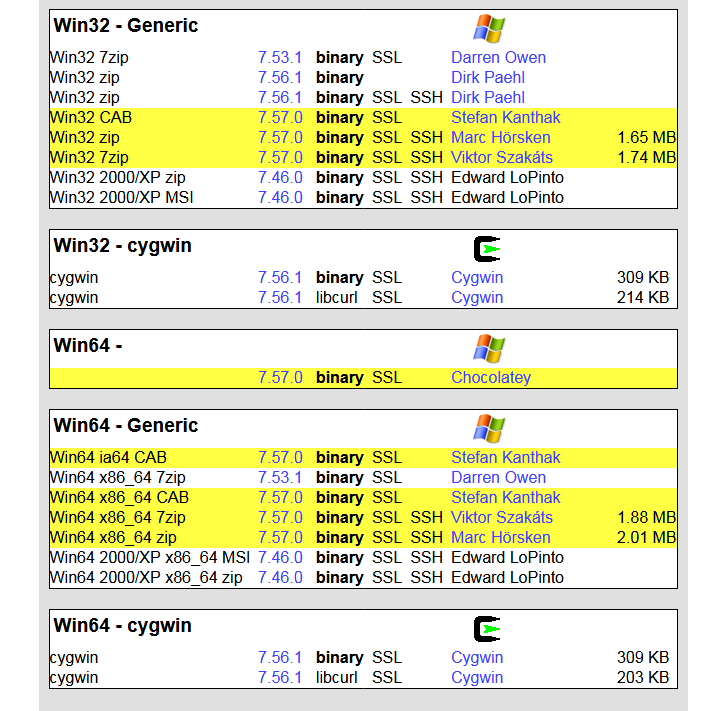The image size is (704, 711).
Task: Click the 203 KB size value
Action: coord(643,677)
